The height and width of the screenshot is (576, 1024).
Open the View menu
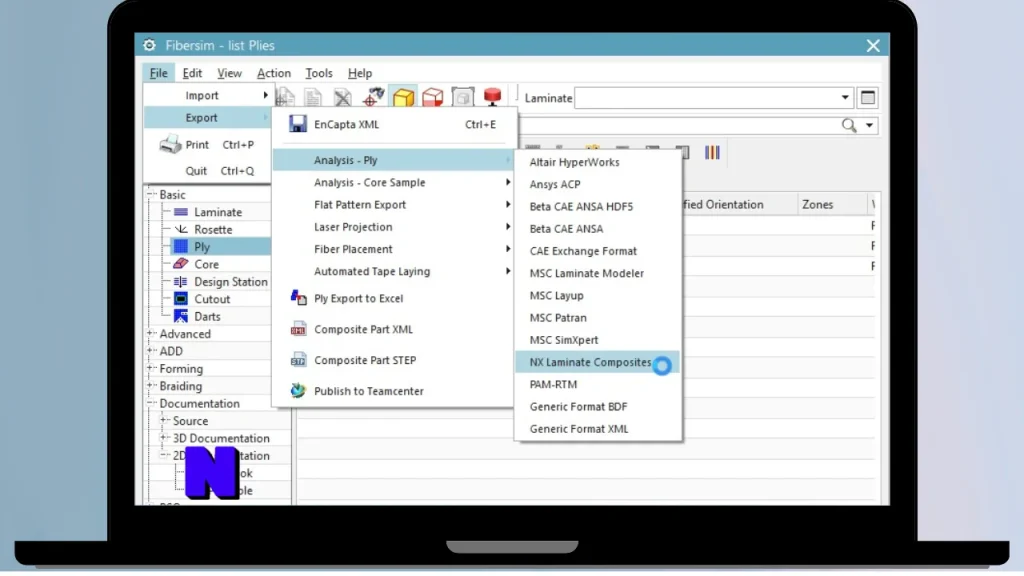tap(229, 73)
